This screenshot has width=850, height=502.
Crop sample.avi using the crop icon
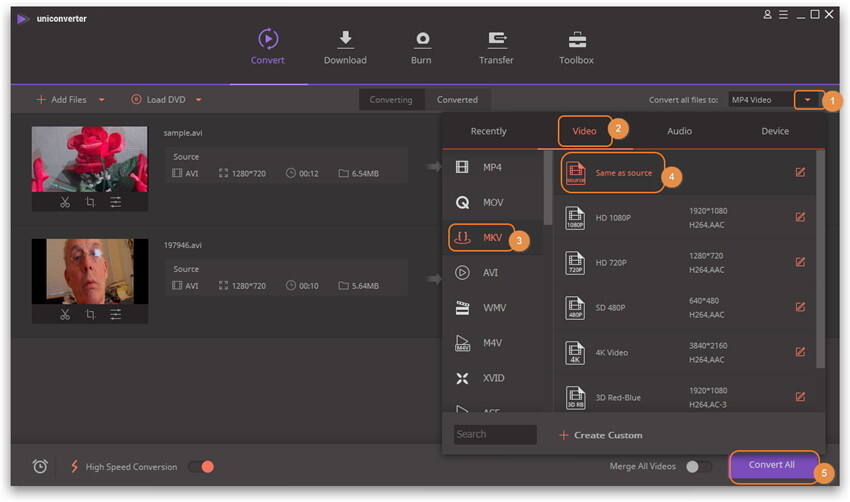tap(90, 202)
